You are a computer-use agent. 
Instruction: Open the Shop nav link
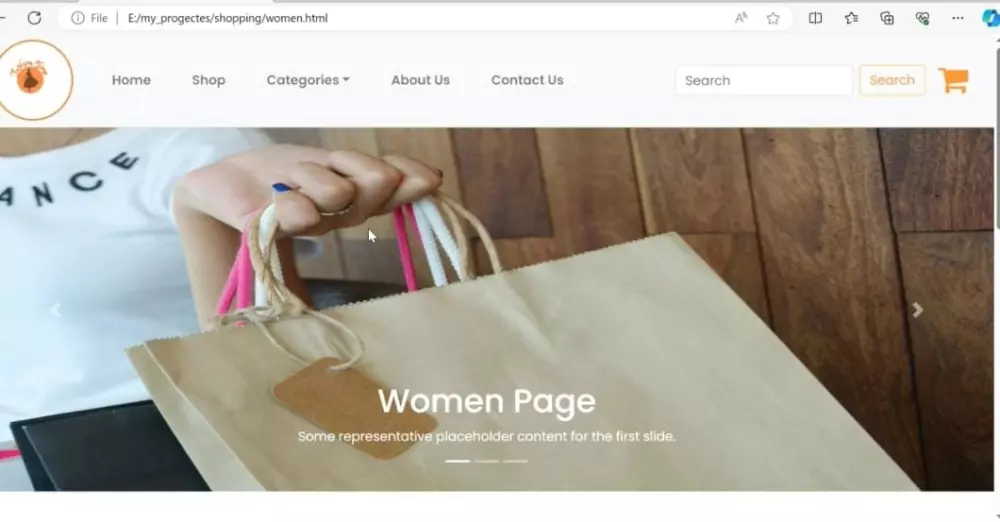[x=209, y=80]
